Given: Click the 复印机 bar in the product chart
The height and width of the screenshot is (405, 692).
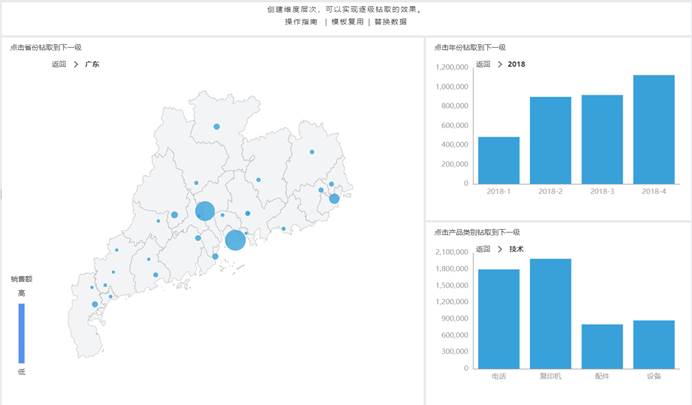Looking at the screenshot, I should pyautogui.click(x=550, y=314).
